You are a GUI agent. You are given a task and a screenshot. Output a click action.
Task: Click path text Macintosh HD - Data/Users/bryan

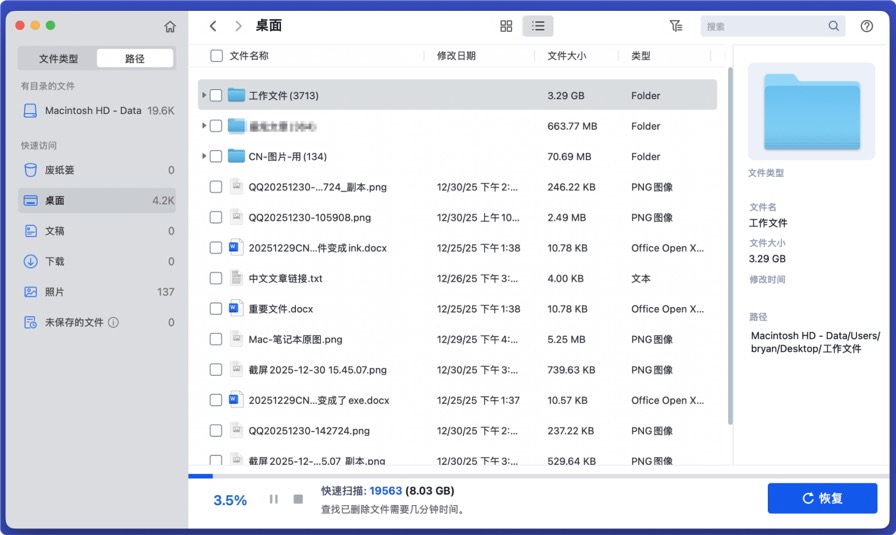pyautogui.click(x=815, y=342)
